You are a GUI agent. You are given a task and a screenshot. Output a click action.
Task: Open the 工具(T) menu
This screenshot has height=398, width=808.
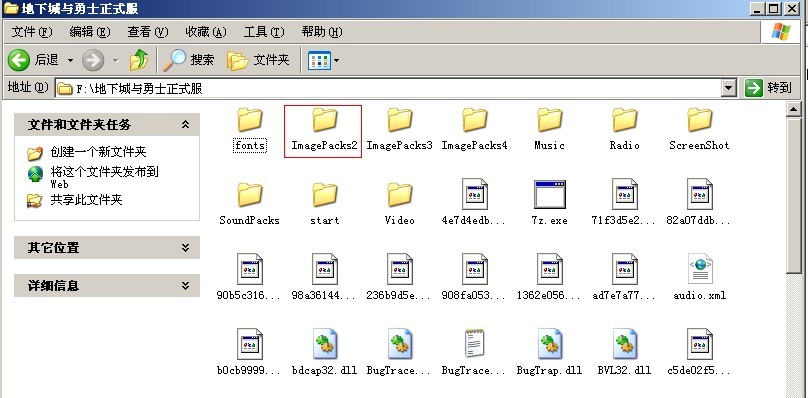[264, 32]
